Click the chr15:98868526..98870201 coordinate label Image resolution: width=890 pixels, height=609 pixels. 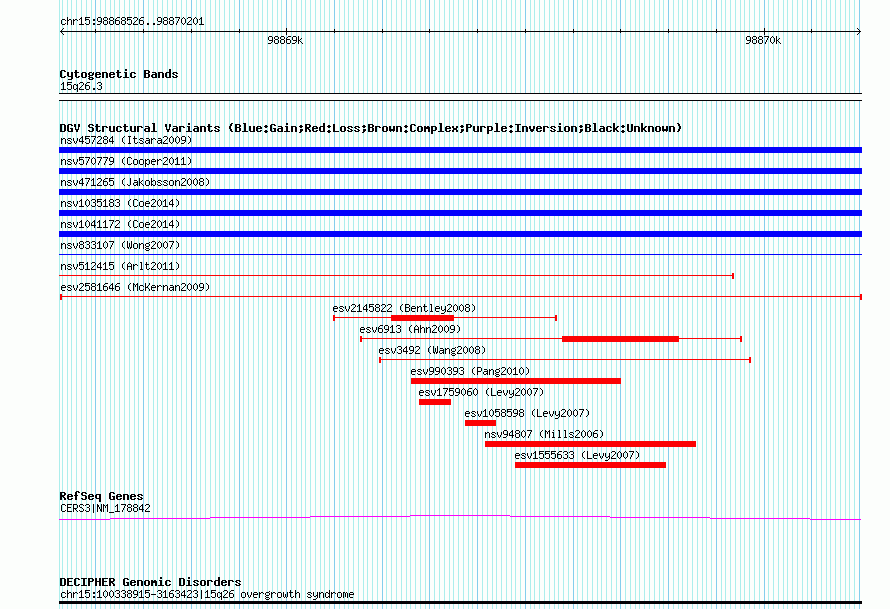click(132, 21)
